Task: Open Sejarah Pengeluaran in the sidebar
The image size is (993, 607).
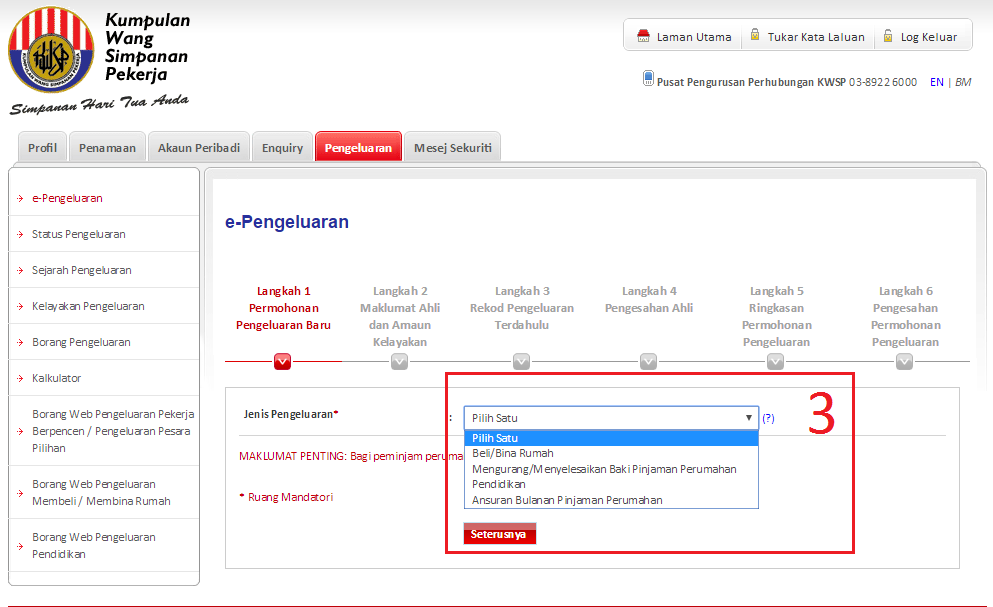Action: point(82,271)
